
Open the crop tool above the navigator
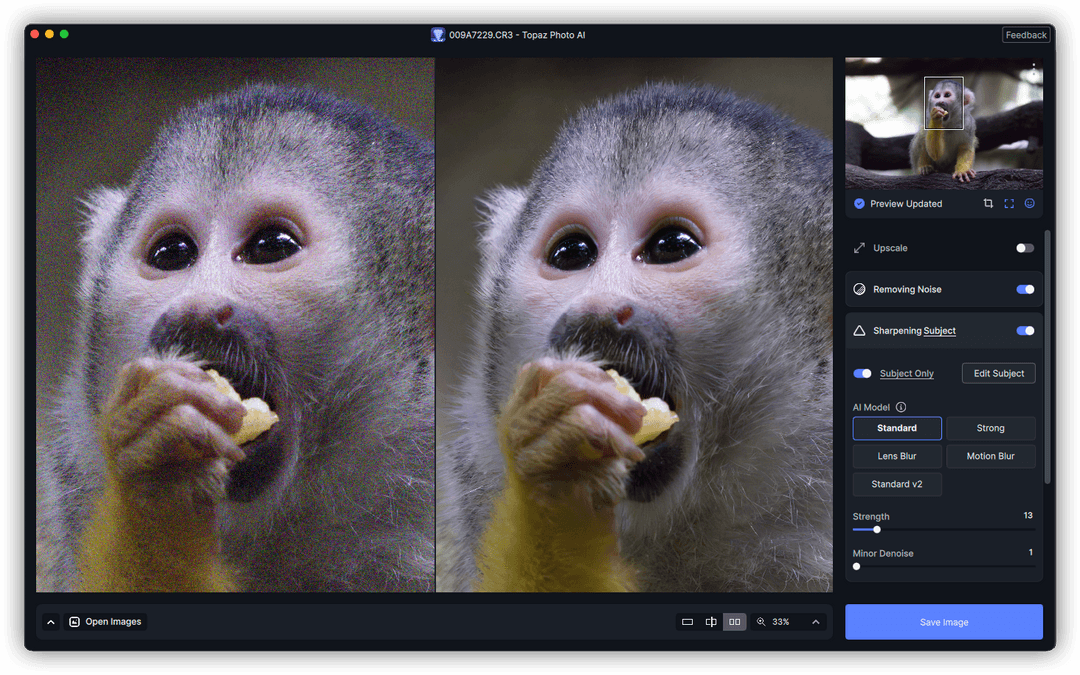[x=988, y=203]
